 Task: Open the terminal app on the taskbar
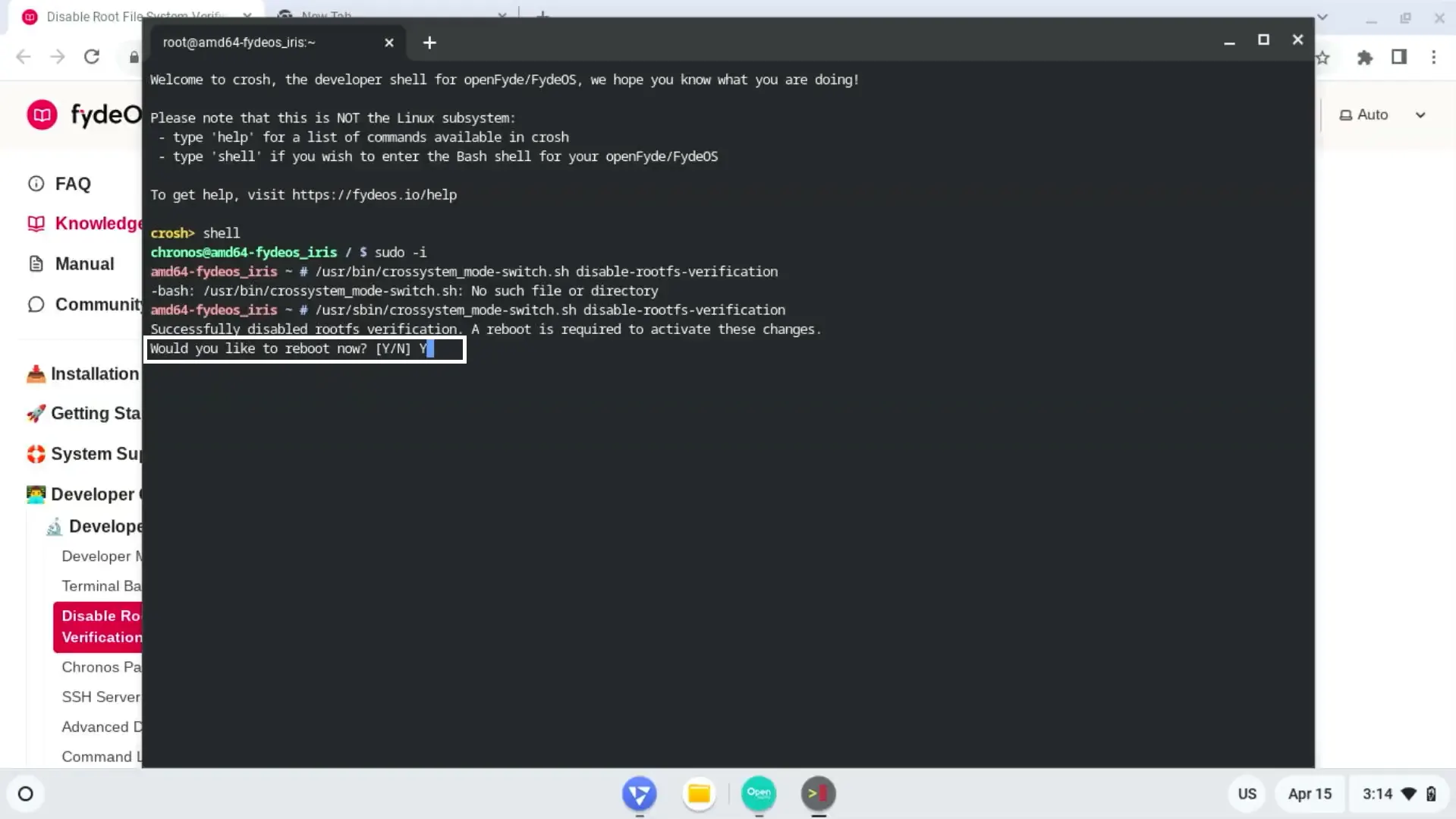click(x=818, y=793)
